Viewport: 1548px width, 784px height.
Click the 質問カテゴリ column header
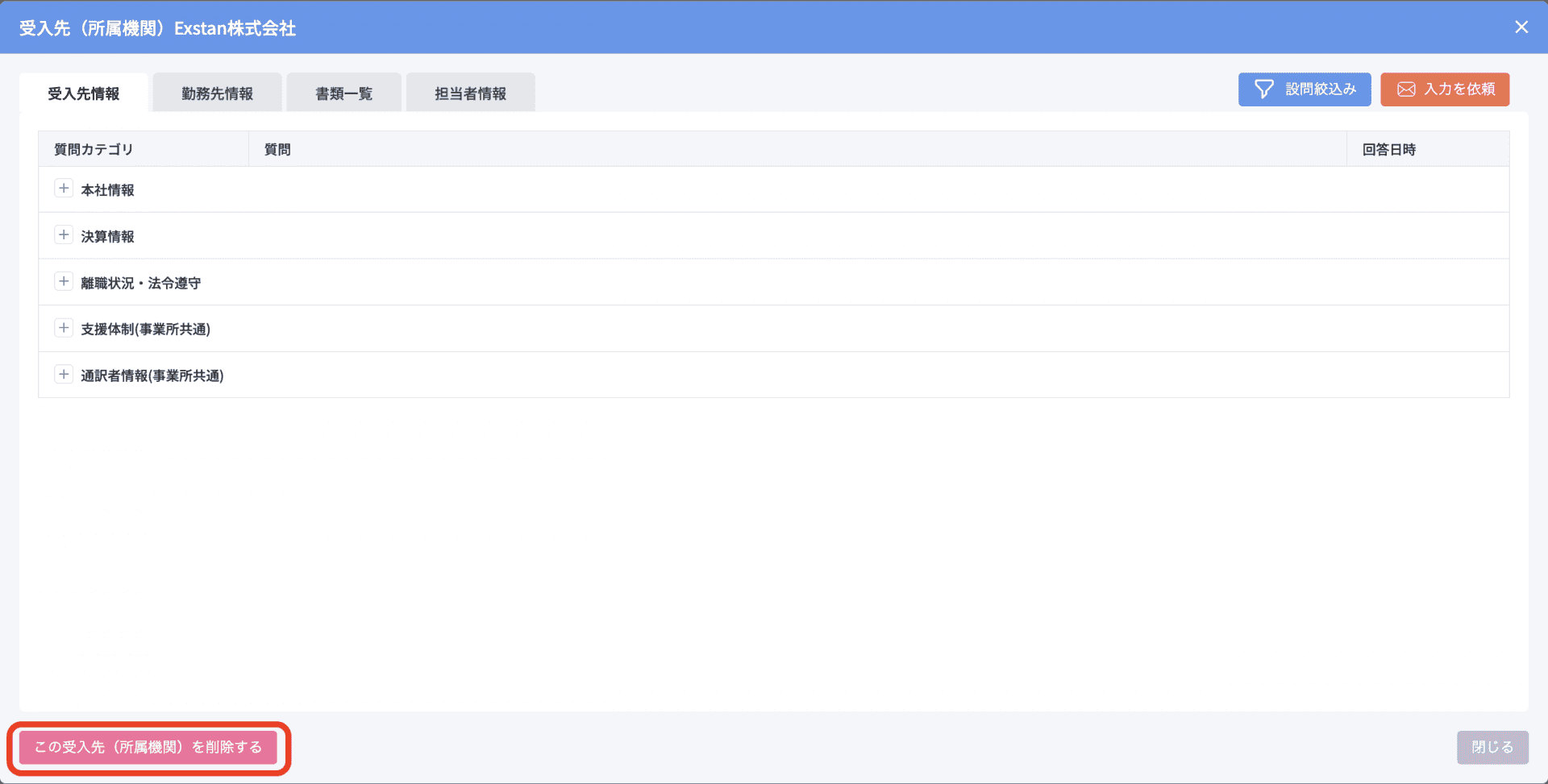pyautogui.click(x=94, y=150)
